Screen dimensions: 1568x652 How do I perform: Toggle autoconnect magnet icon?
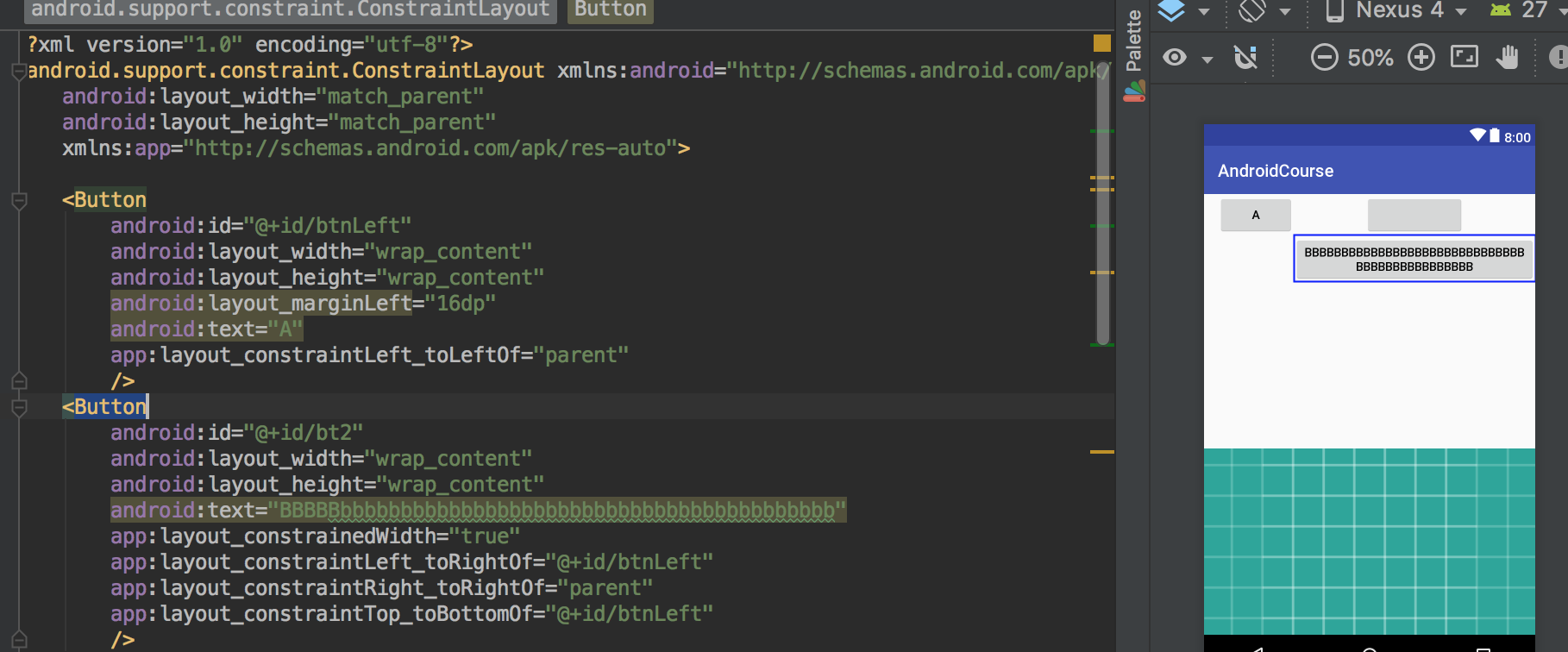pyautogui.click(x=1245, y=57)
